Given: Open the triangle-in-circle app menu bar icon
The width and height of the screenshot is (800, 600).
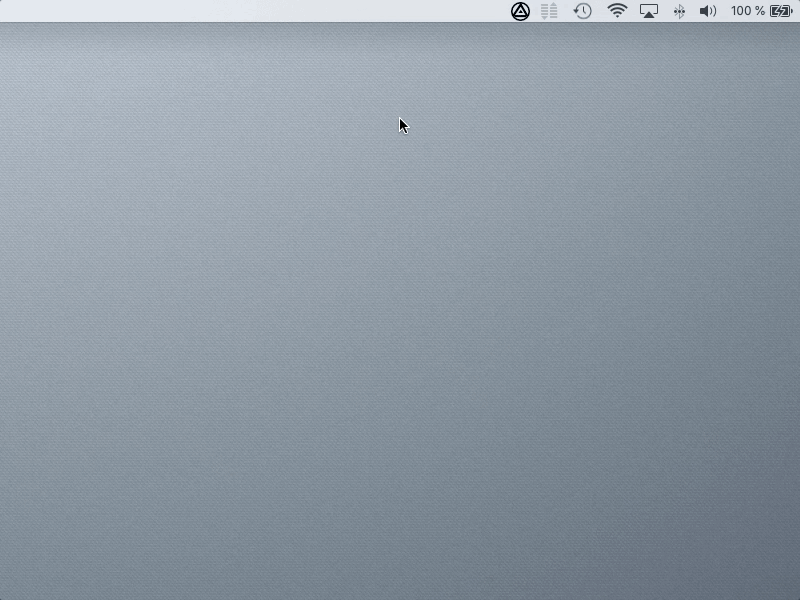Looking at the screenshot, I should click(520, 11).
